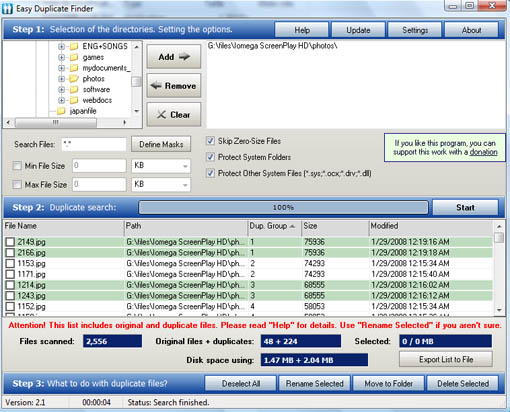
Task: Open the Help button
Action: coord(302,30)
